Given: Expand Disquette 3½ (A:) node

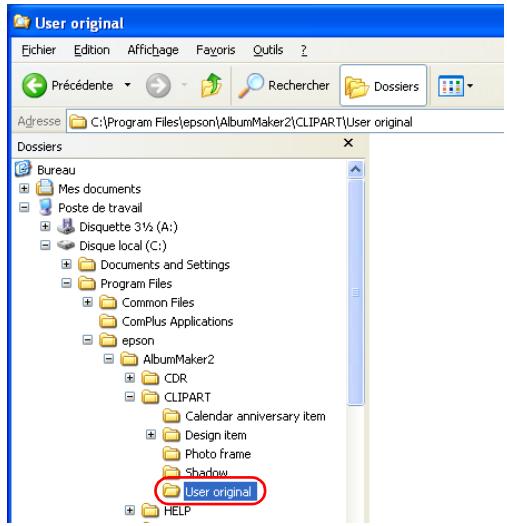Looking at the screenshot, I should 45,226.
